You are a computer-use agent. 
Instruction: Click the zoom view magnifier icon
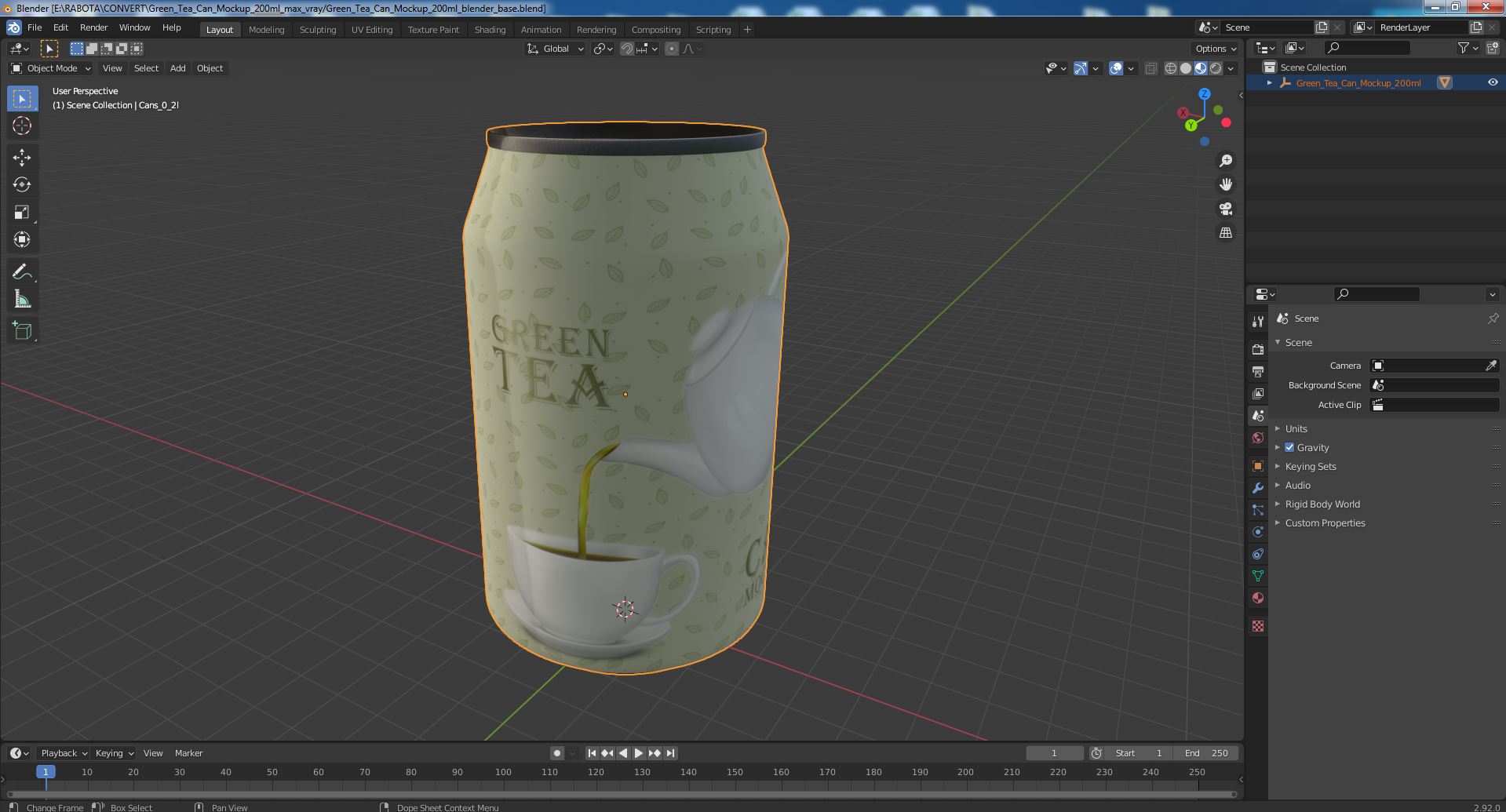1225,161
